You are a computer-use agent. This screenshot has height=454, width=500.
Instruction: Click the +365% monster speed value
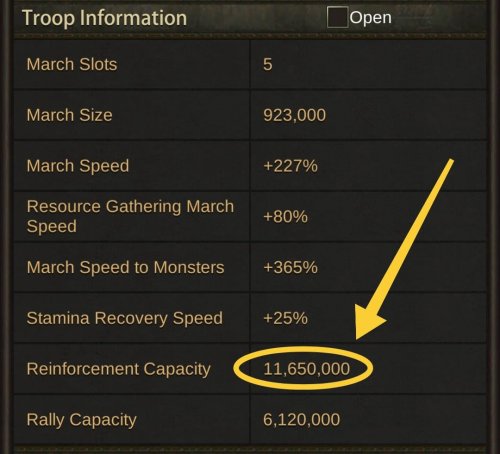[290, 267]
